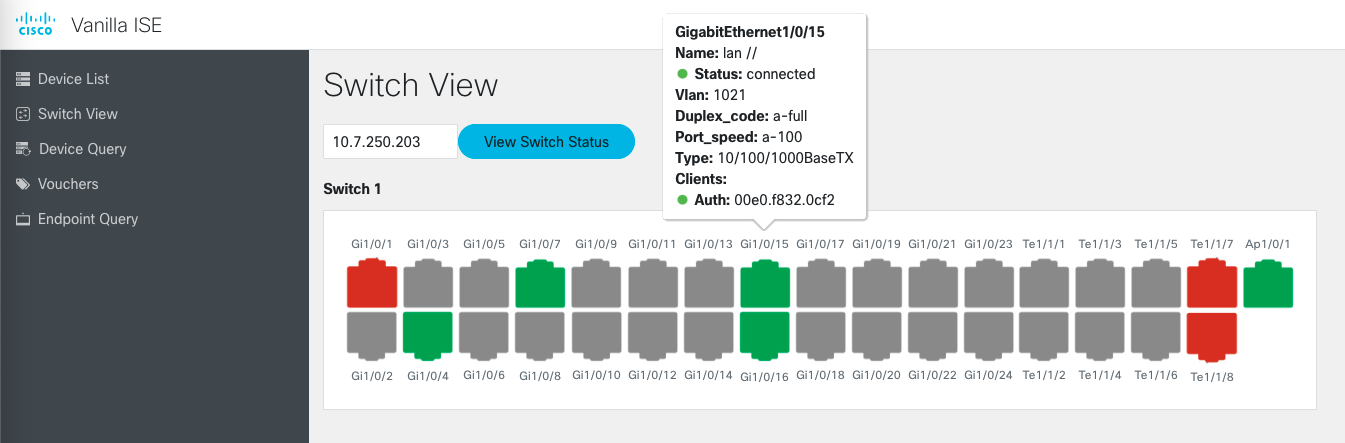Choose port Gi1/0/12
The image size is (1345, 443).
tap(652, 336)
